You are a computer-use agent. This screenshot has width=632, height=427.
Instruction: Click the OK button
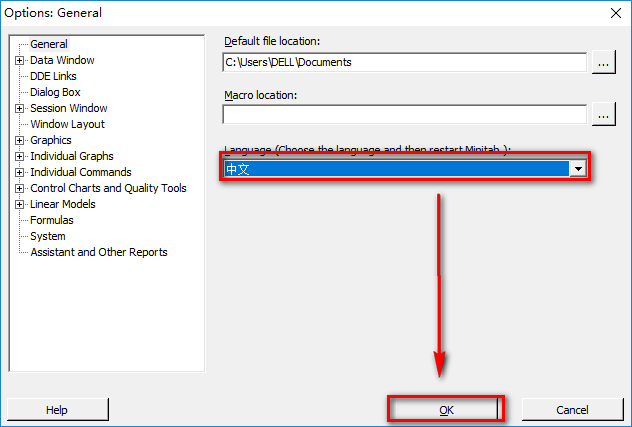coord(445,410)
